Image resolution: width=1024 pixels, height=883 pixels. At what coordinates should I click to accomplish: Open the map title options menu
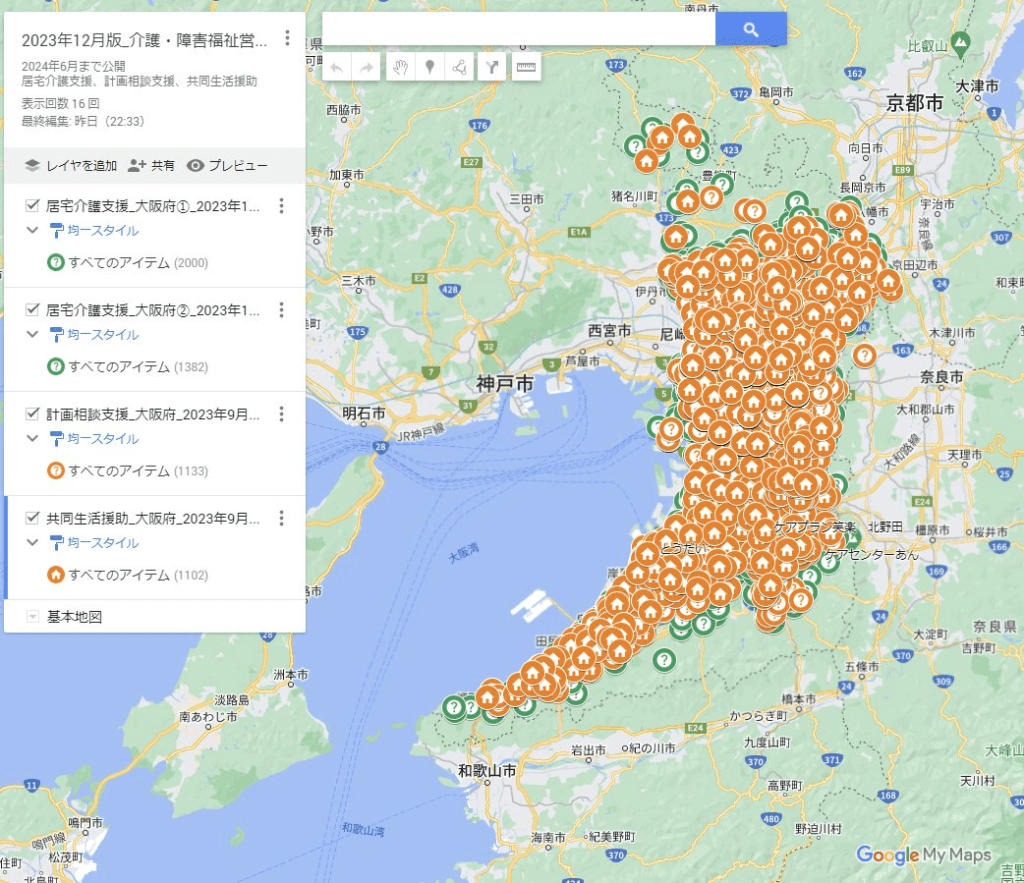[x=287, y=38]
